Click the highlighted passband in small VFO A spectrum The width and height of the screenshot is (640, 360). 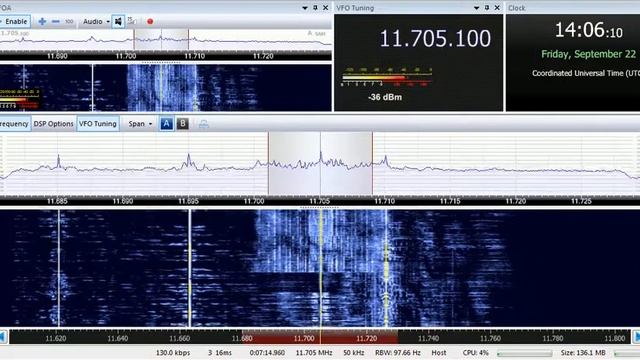161,40
